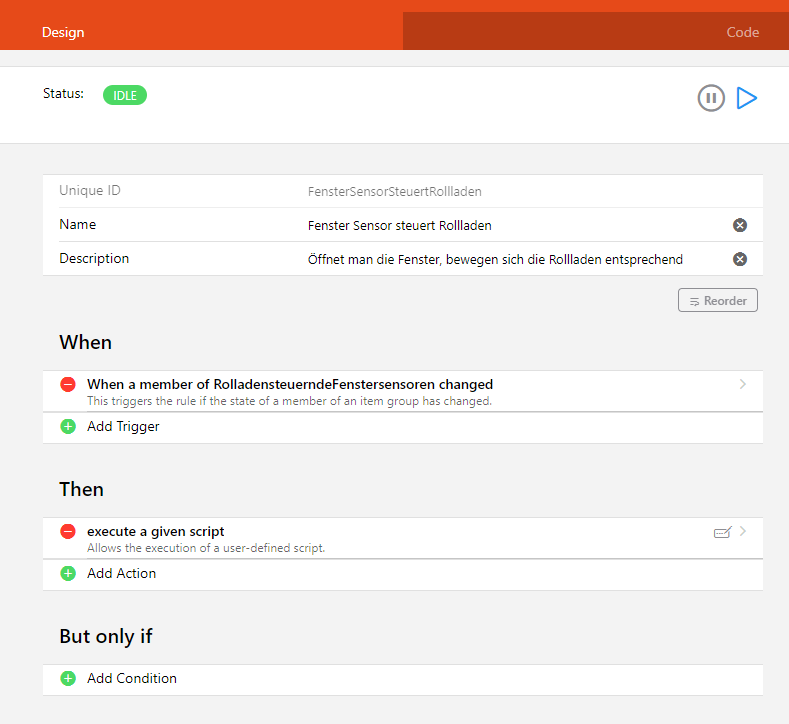Click the IDLE status badge
The height and width of the screenshot is (724, 789).
(125, 95)
